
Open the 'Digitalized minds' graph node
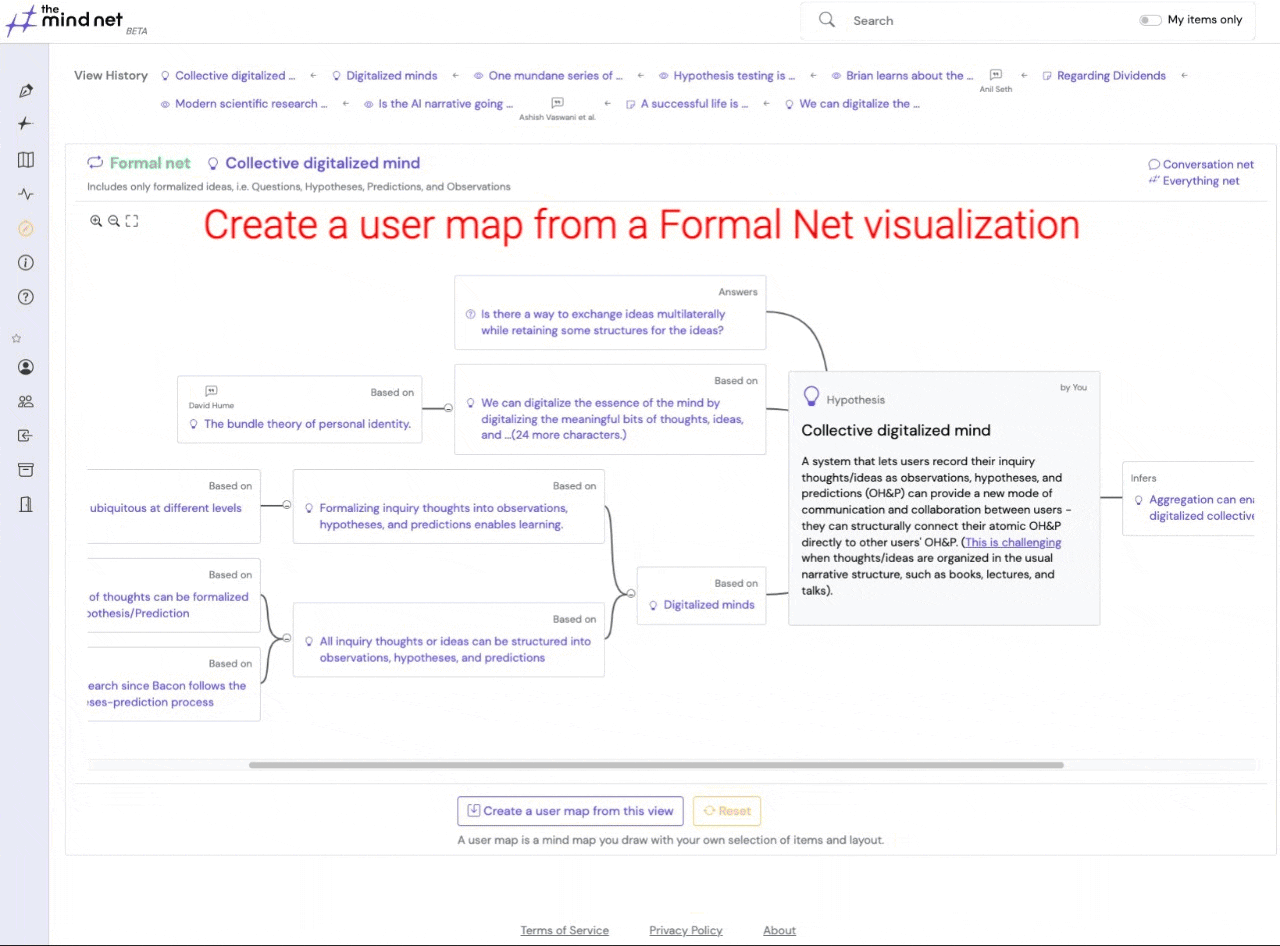point(709,604)
